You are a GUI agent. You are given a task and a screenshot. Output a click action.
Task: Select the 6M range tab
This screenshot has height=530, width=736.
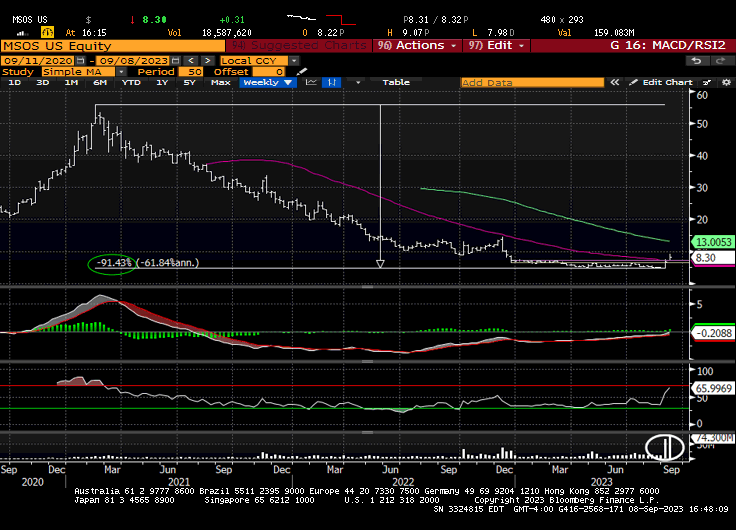pyautogui.click(x=100, y=82)
